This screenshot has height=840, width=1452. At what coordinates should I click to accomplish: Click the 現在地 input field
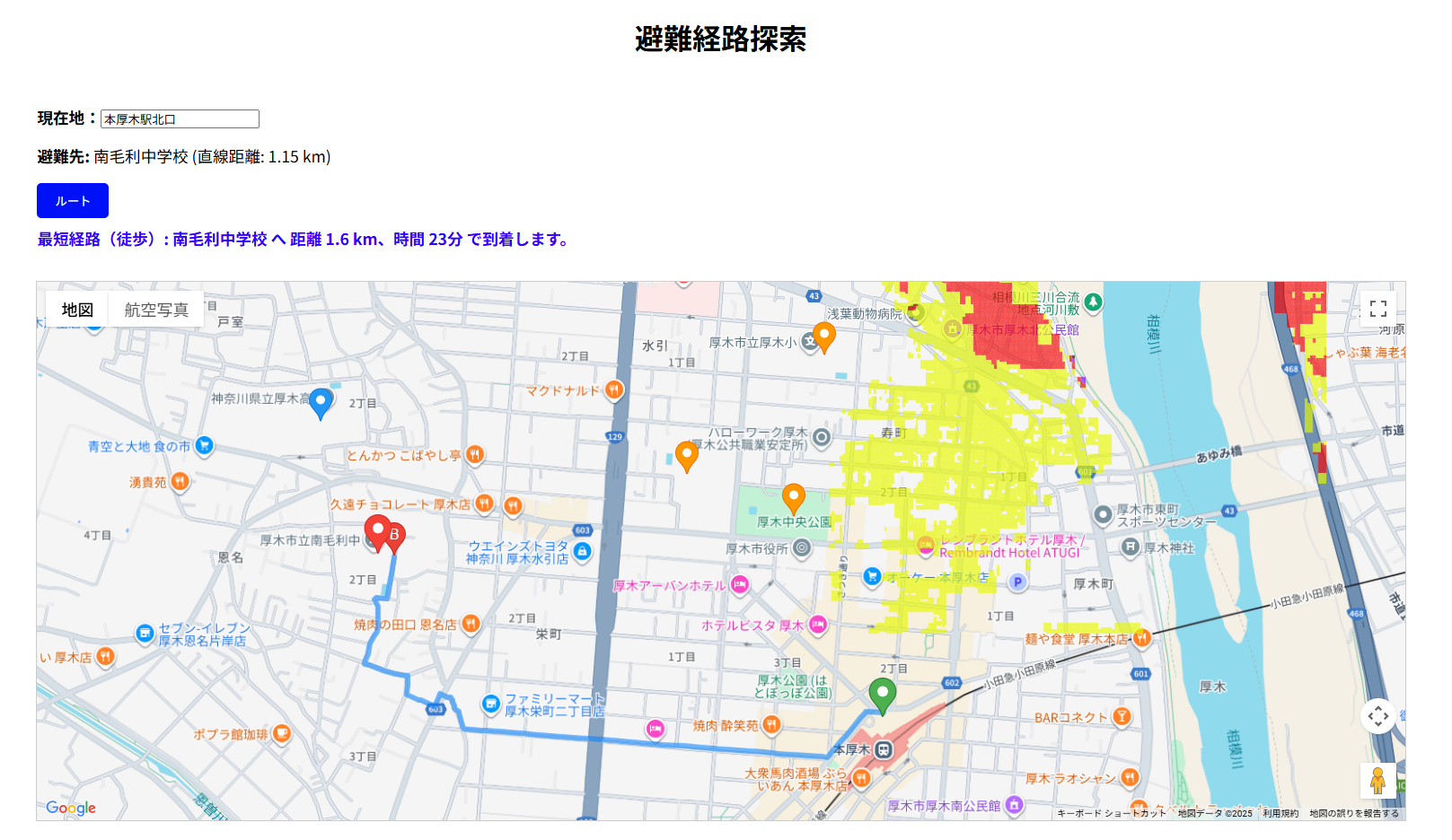point(178,118)
